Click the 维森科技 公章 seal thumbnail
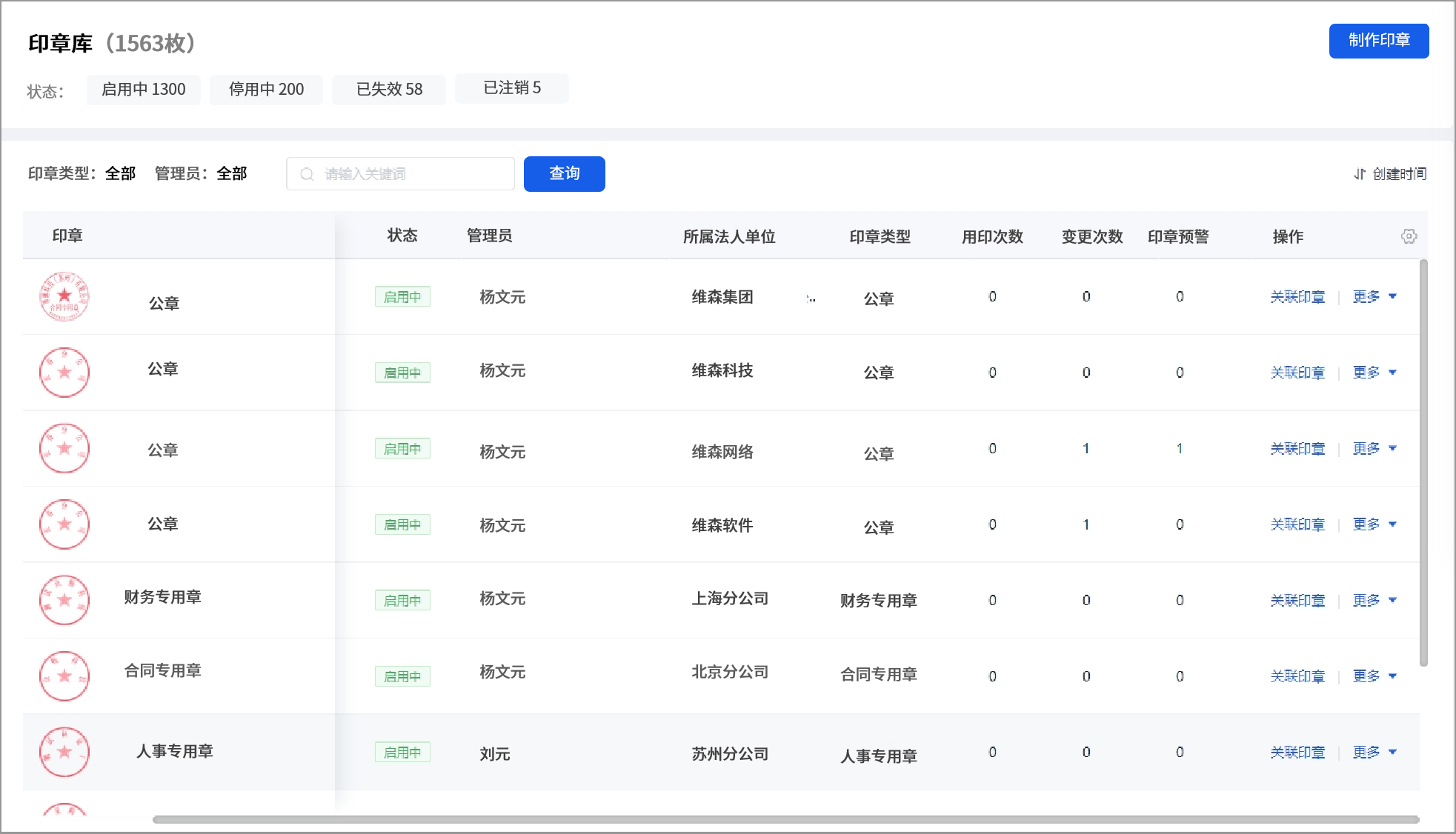The width and height of the screenshot is (1456, 834). pyautogui.click(x=64, y=372)
